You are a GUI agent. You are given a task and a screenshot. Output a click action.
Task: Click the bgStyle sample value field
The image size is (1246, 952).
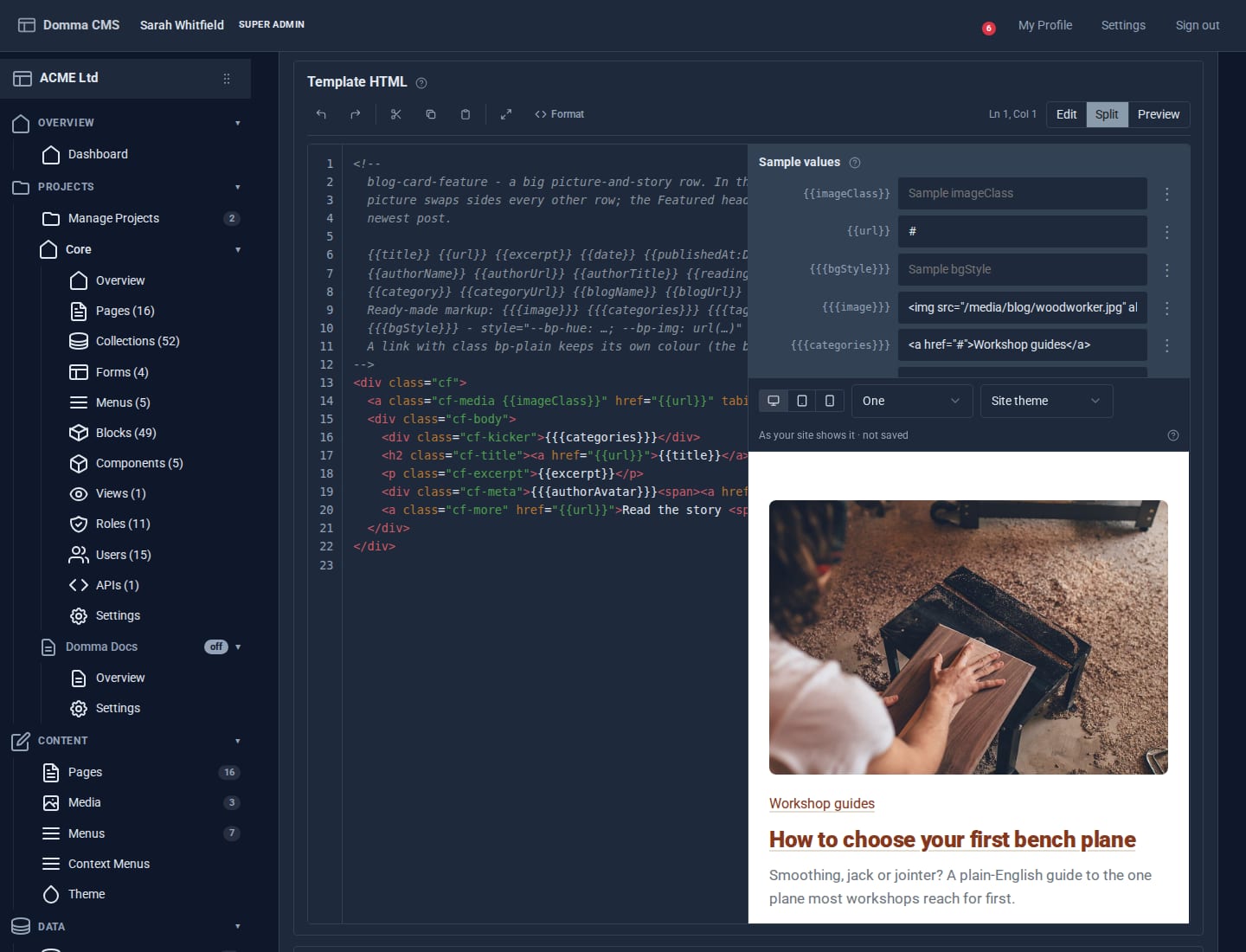coord(1023,269)
